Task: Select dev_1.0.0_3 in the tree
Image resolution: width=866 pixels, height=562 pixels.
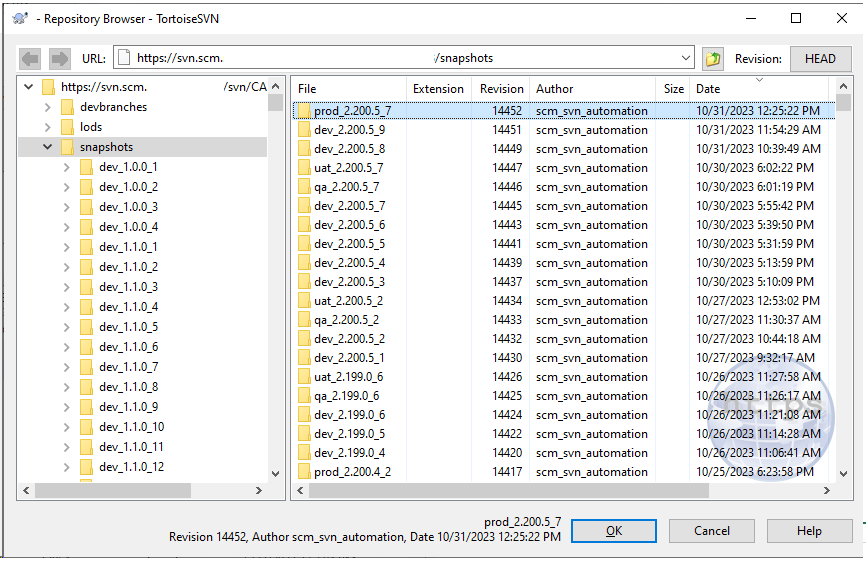Action: tap(128, 207)
